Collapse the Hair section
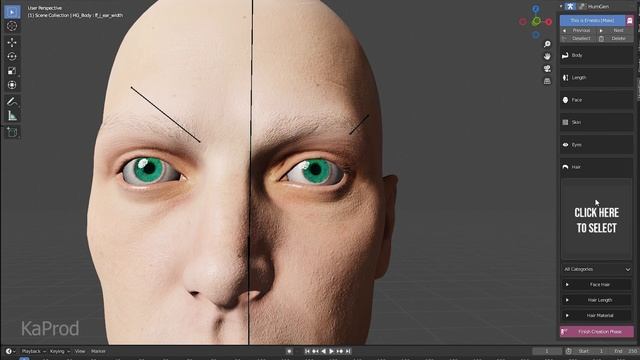640x360 pixels. point(596,167)
